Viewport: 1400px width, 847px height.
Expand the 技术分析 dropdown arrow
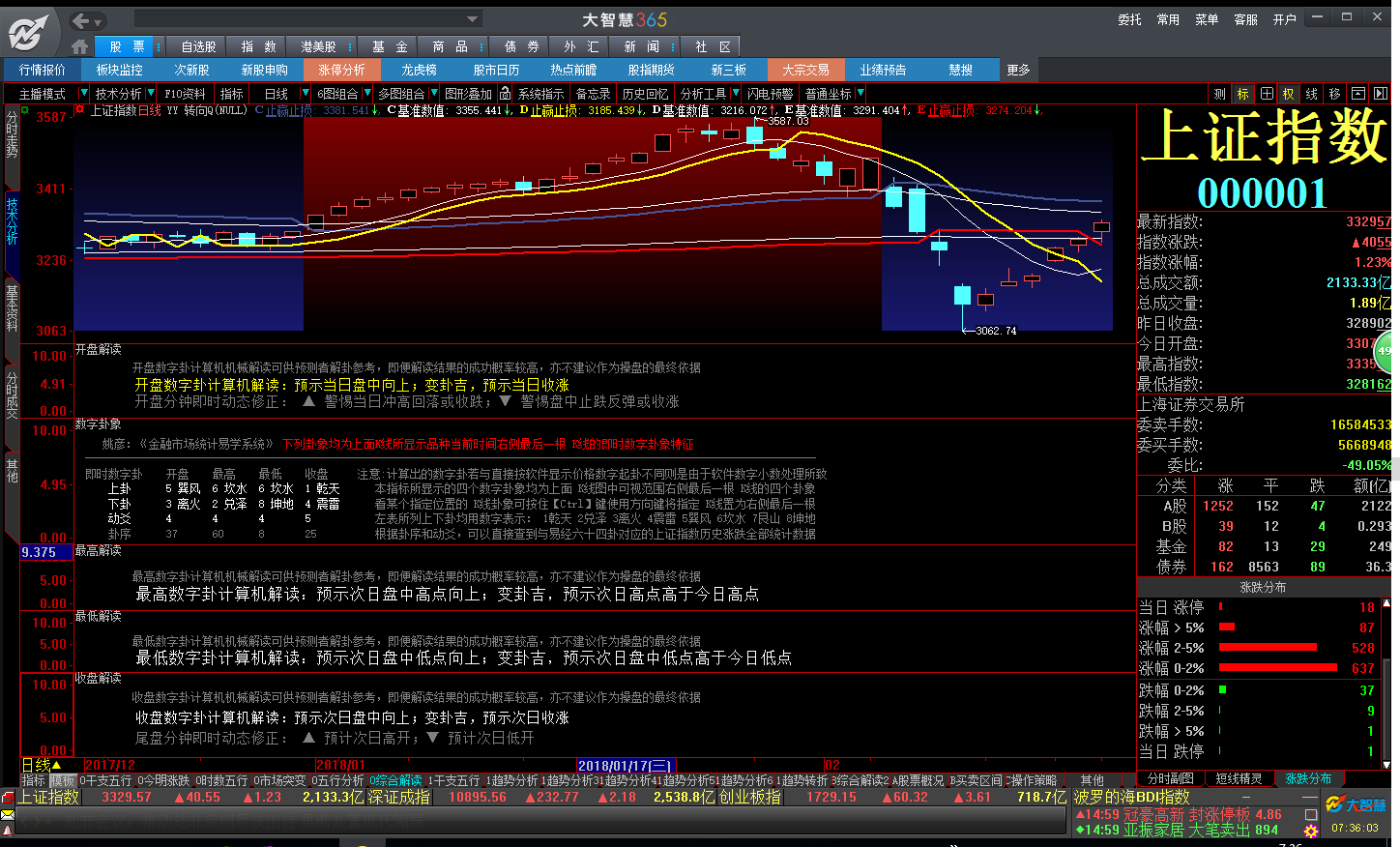tap(150, 94)
